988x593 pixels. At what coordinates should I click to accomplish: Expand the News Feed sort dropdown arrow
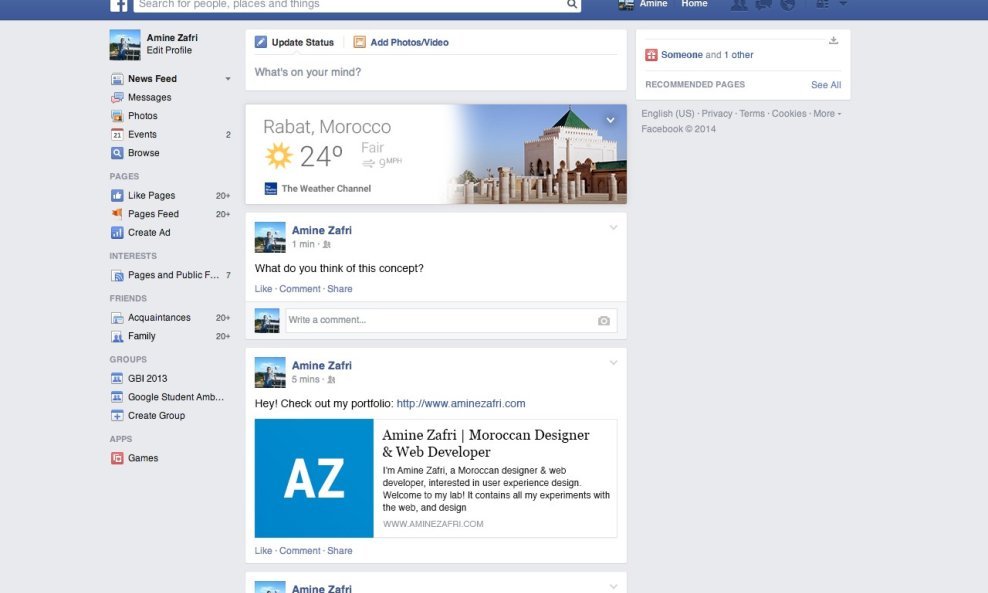[x=228, y=79]
